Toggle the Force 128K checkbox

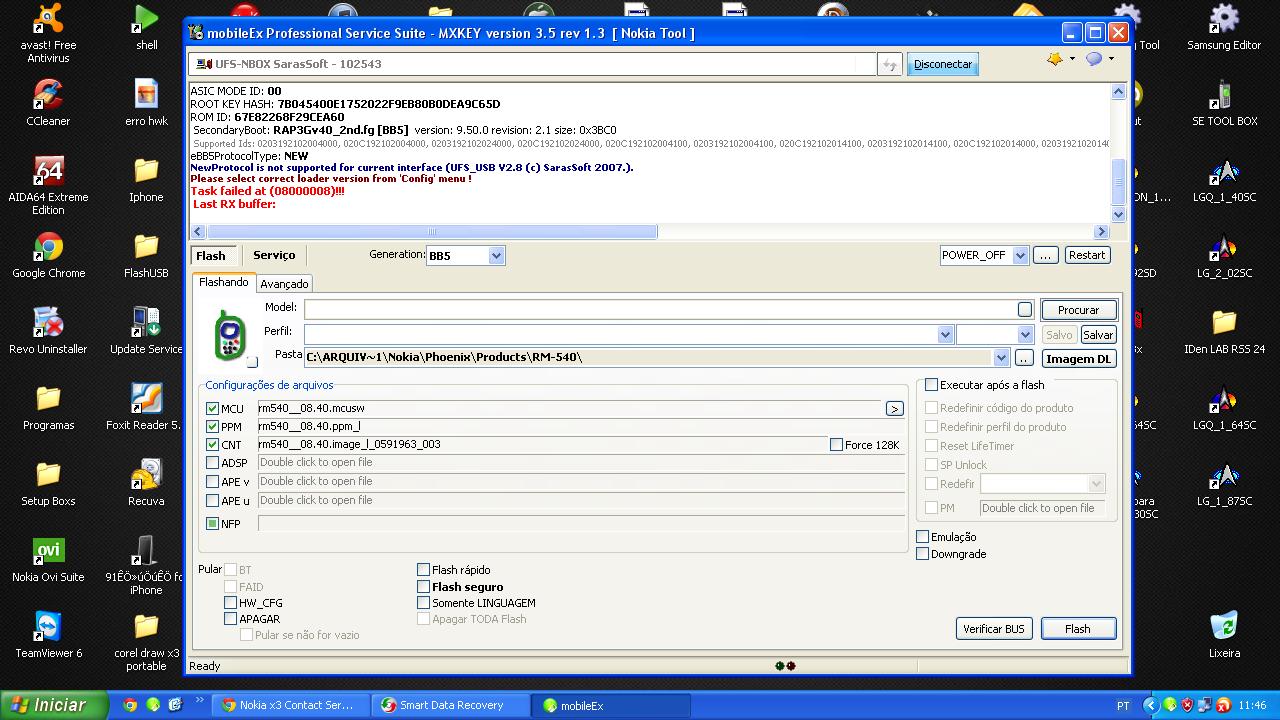coord(836,445)
